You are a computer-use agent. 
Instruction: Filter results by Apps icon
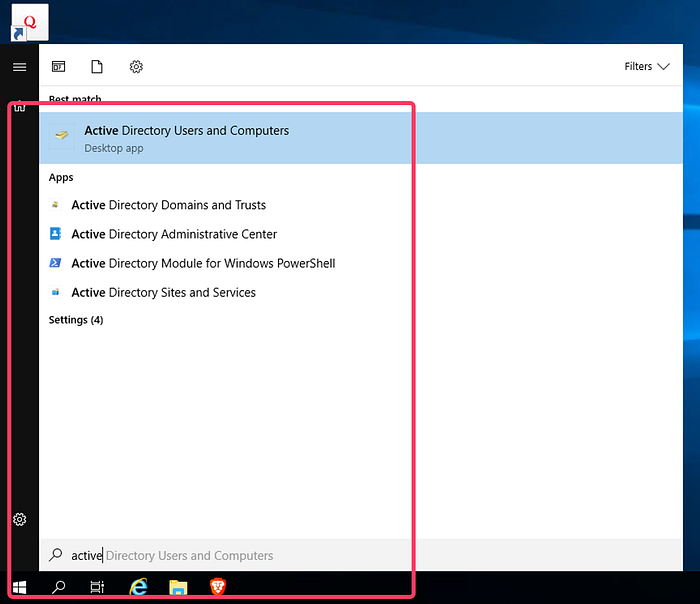click(58, 67)
